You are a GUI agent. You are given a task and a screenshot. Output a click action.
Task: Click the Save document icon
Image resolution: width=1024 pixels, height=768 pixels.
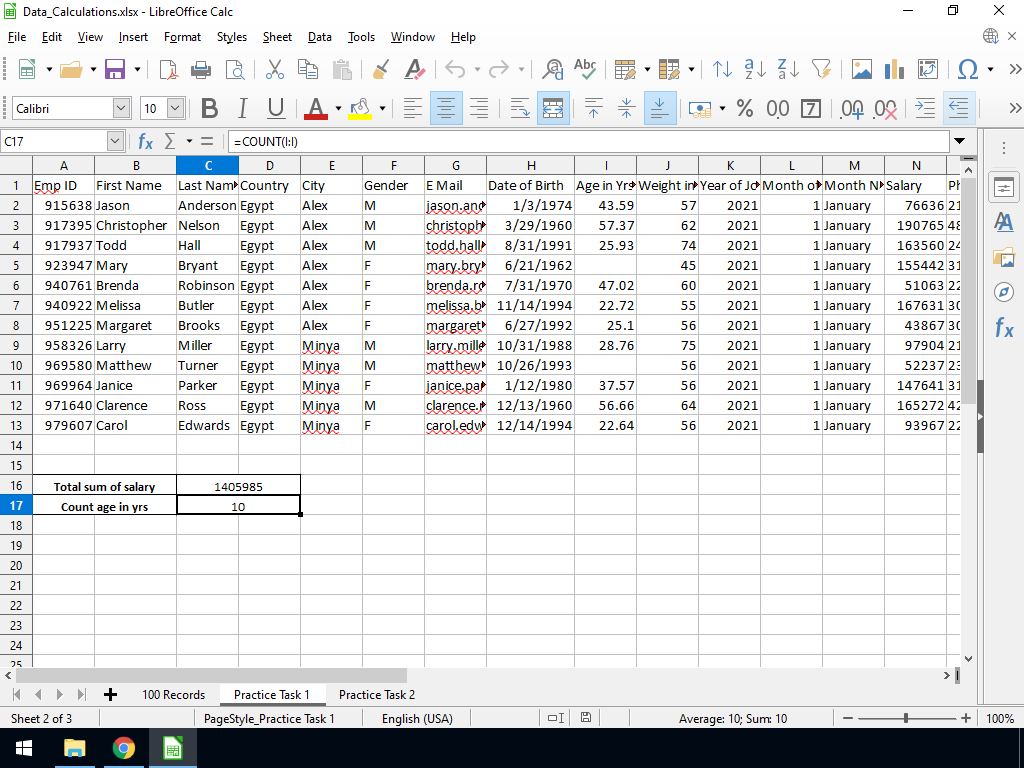115,69
